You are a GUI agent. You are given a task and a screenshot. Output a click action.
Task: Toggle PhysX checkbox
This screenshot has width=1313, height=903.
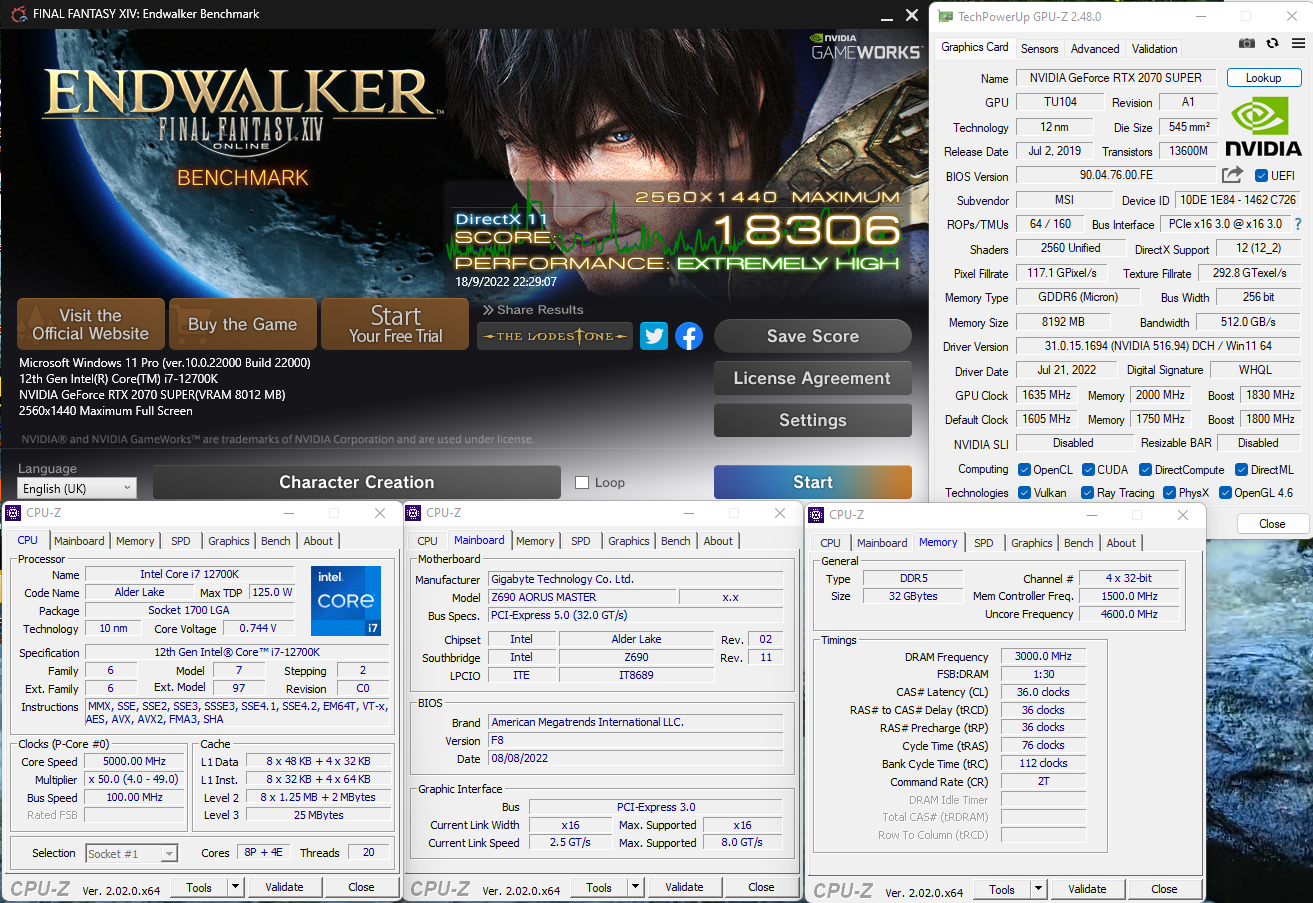point(1168,493)
